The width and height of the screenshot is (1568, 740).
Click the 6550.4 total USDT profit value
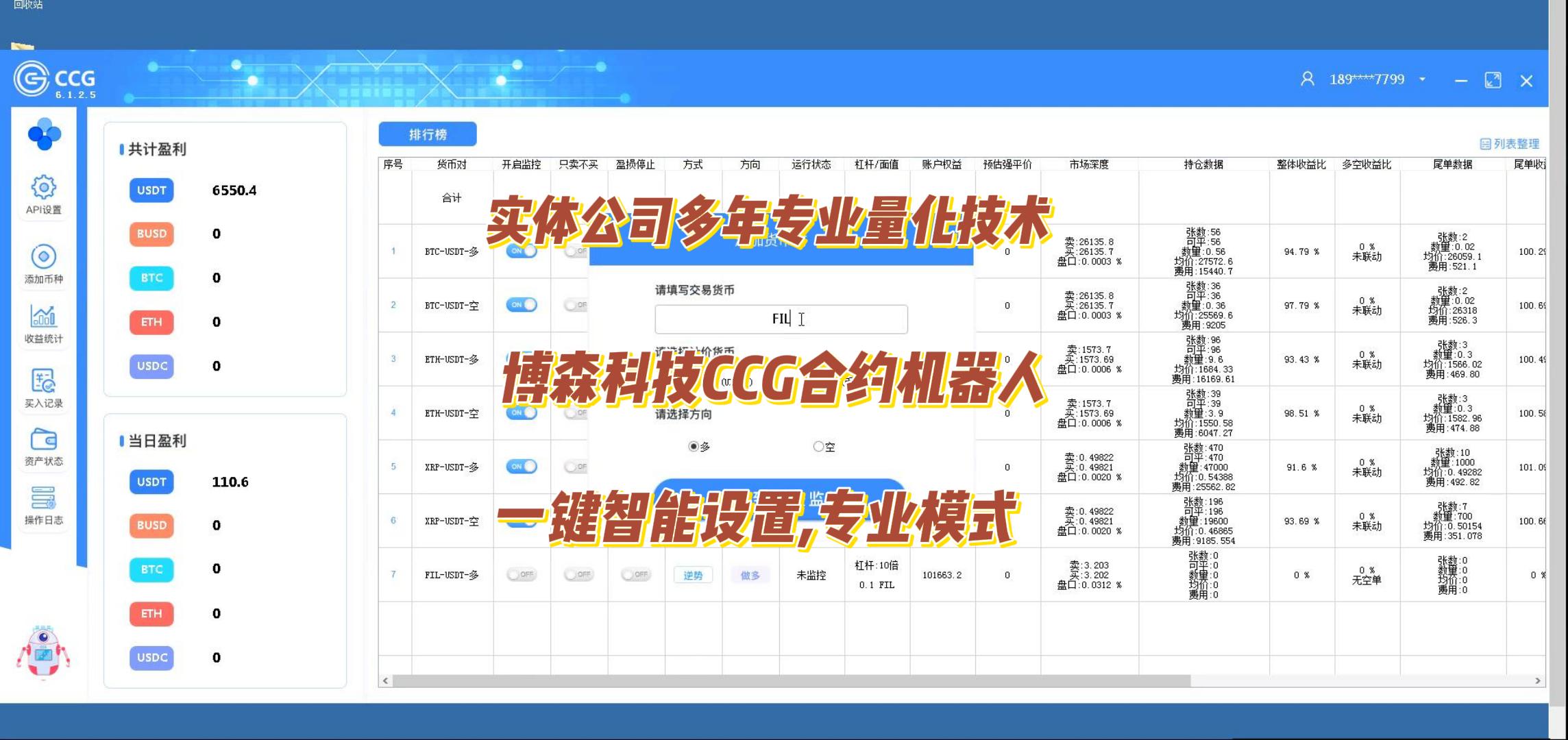coord(234,190)
